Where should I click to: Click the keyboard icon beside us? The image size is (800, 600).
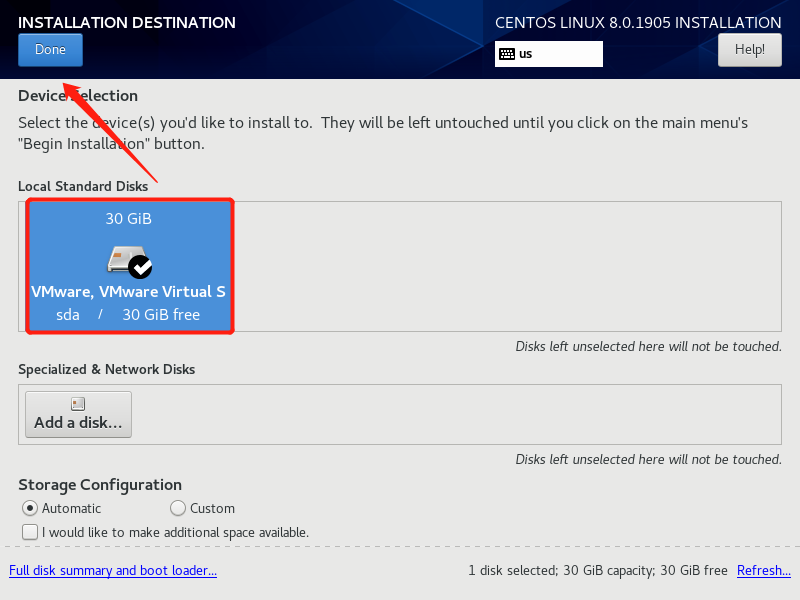507,54
